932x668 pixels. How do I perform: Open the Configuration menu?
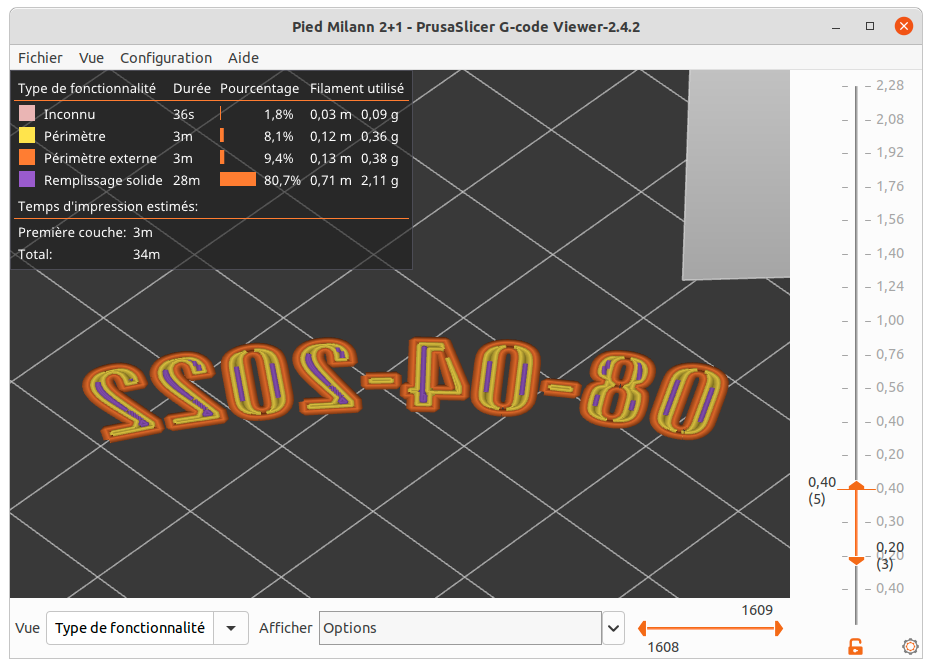(166, 58)
